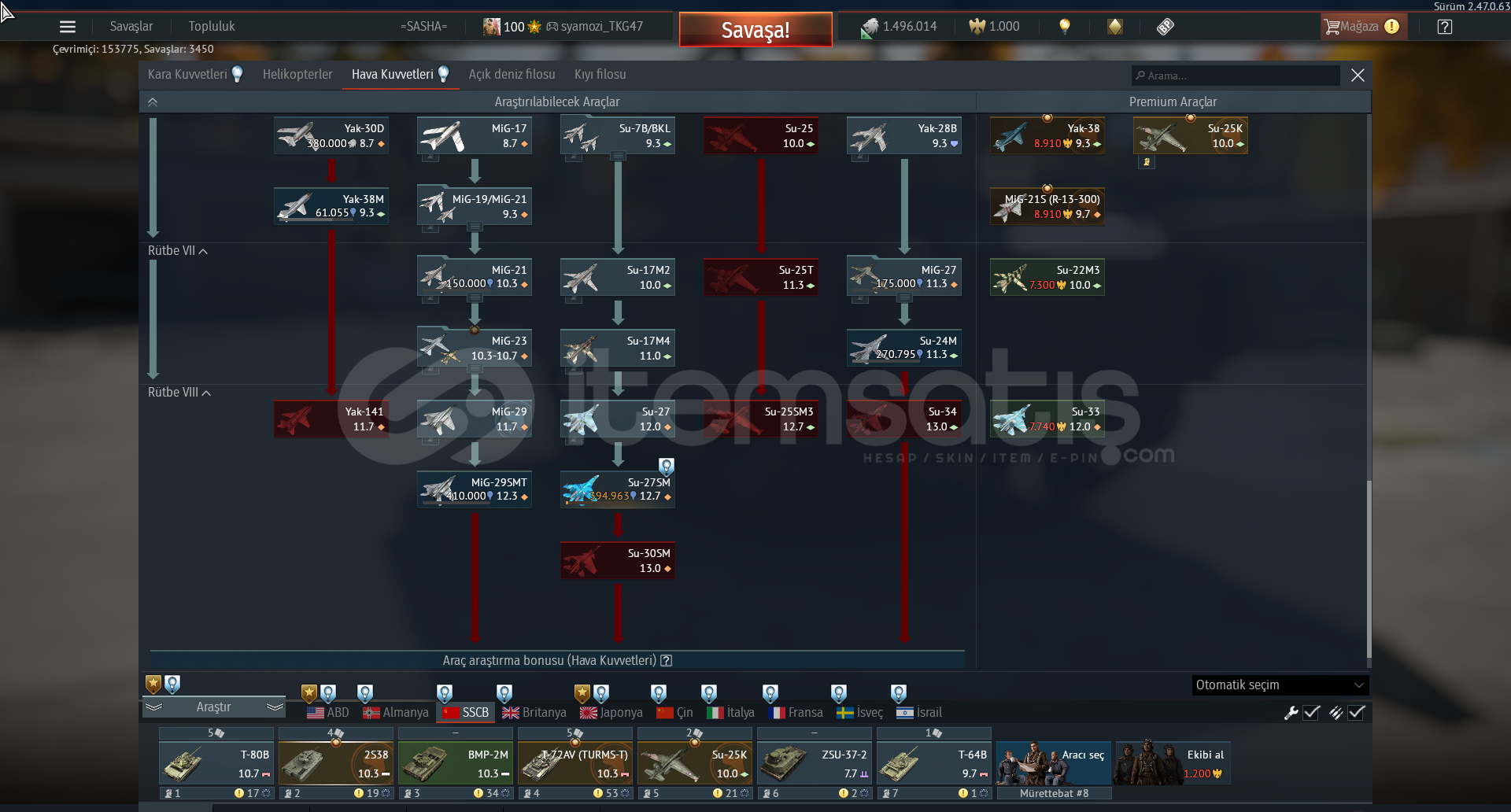Select the MiG-29SMT aircraft card

[475, 489]
